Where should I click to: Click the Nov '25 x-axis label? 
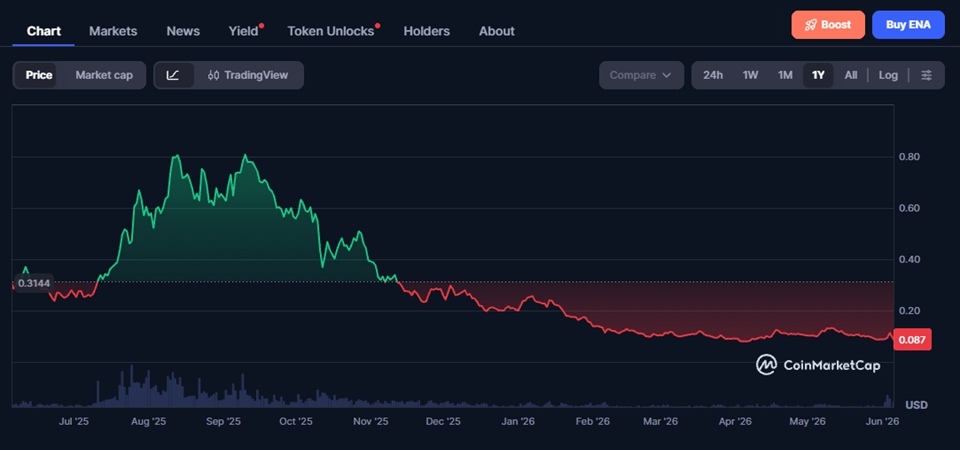(x=371, y=422)
